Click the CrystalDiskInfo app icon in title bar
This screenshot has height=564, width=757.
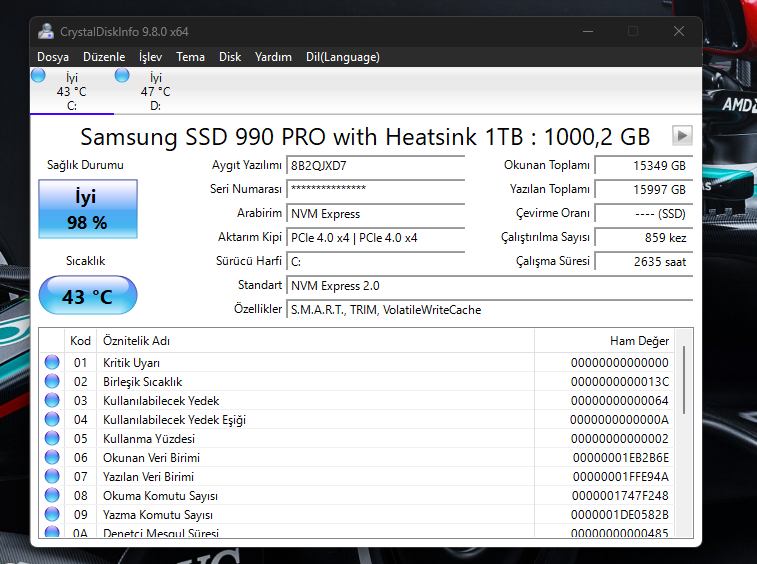(x=46, y=31)
